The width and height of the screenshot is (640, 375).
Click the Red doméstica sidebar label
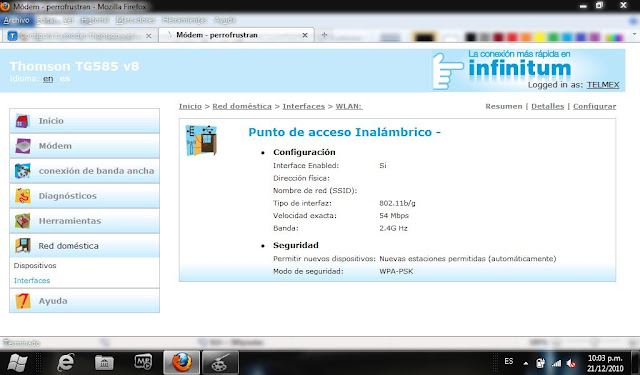69,246
